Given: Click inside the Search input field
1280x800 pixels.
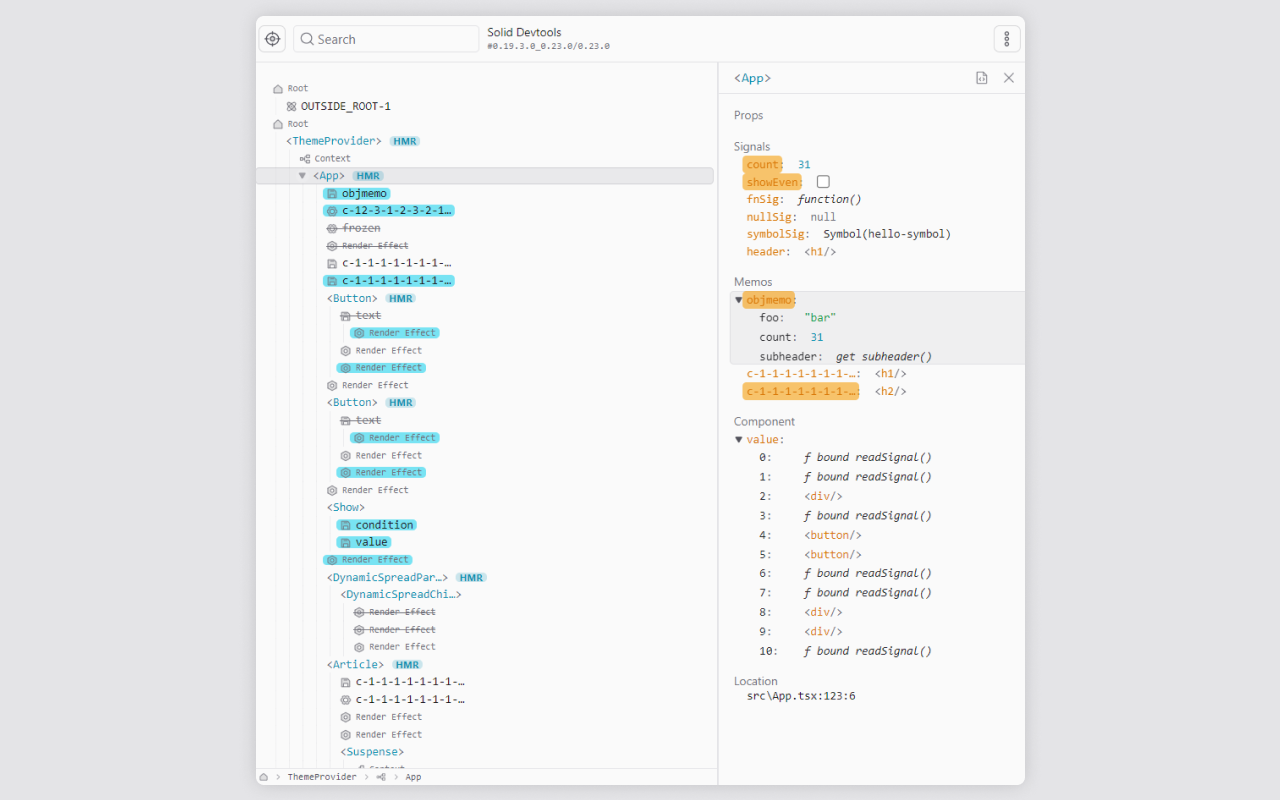Looking at the screenshot, I should 386,38.
